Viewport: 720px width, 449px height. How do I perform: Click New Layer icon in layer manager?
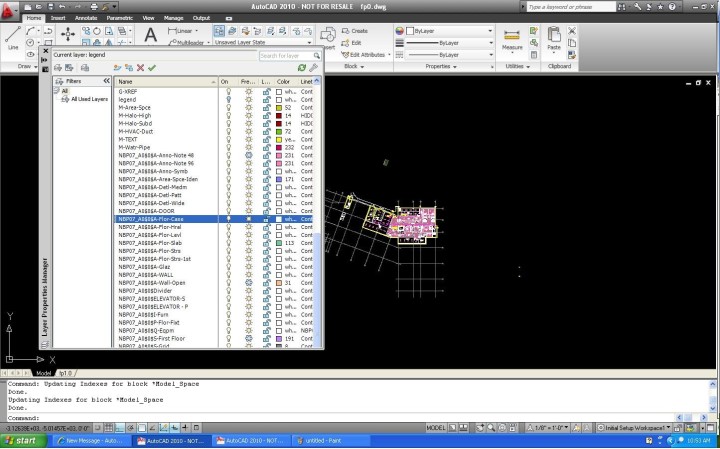(118, 67)
